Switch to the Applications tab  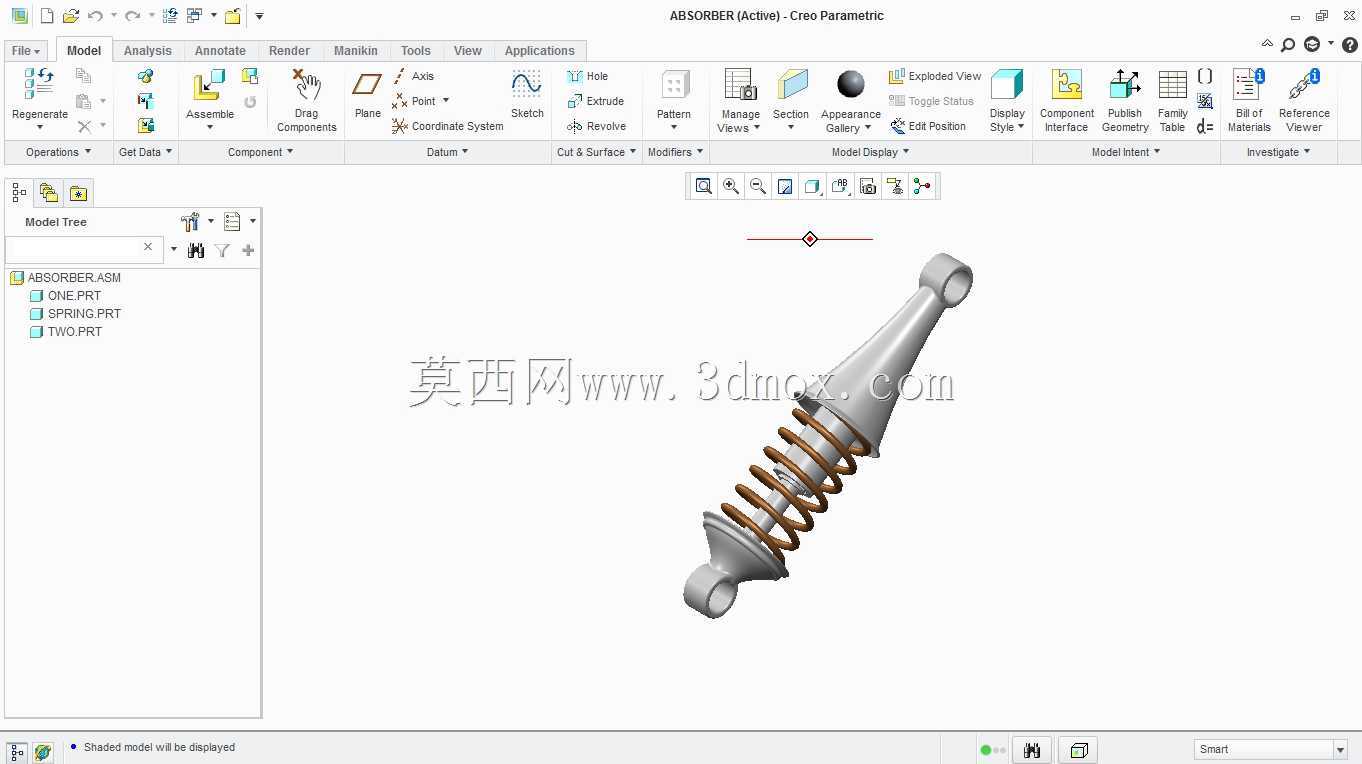(540, 51)
